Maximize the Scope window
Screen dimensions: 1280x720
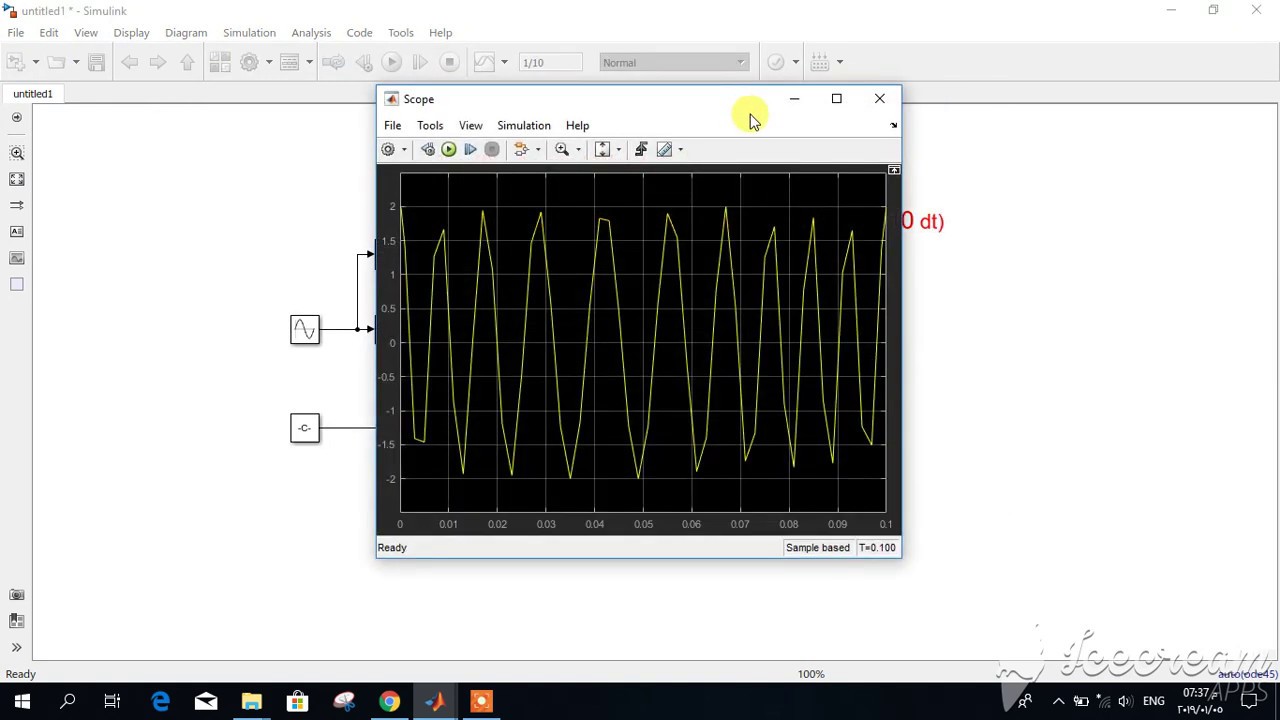tap(837, 98)
